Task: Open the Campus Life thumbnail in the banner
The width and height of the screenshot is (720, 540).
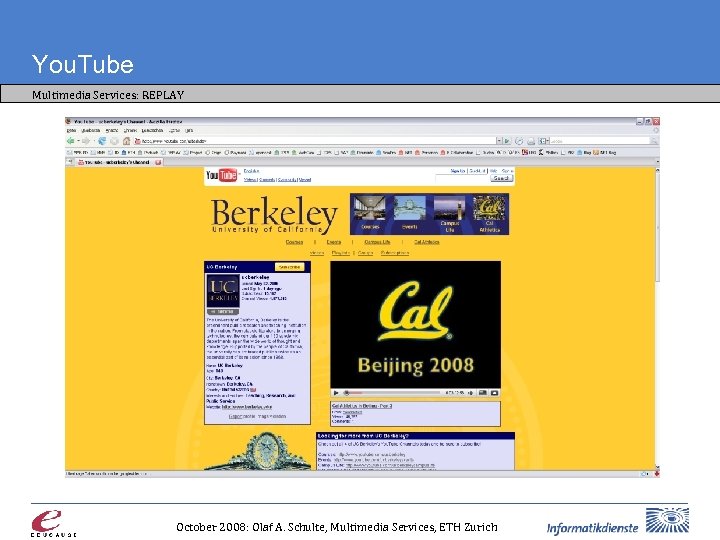Action: 450,214
